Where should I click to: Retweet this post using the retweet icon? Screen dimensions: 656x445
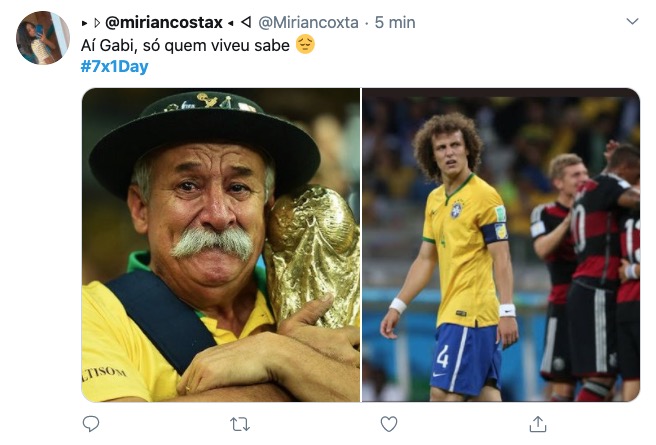coord(240,424)
